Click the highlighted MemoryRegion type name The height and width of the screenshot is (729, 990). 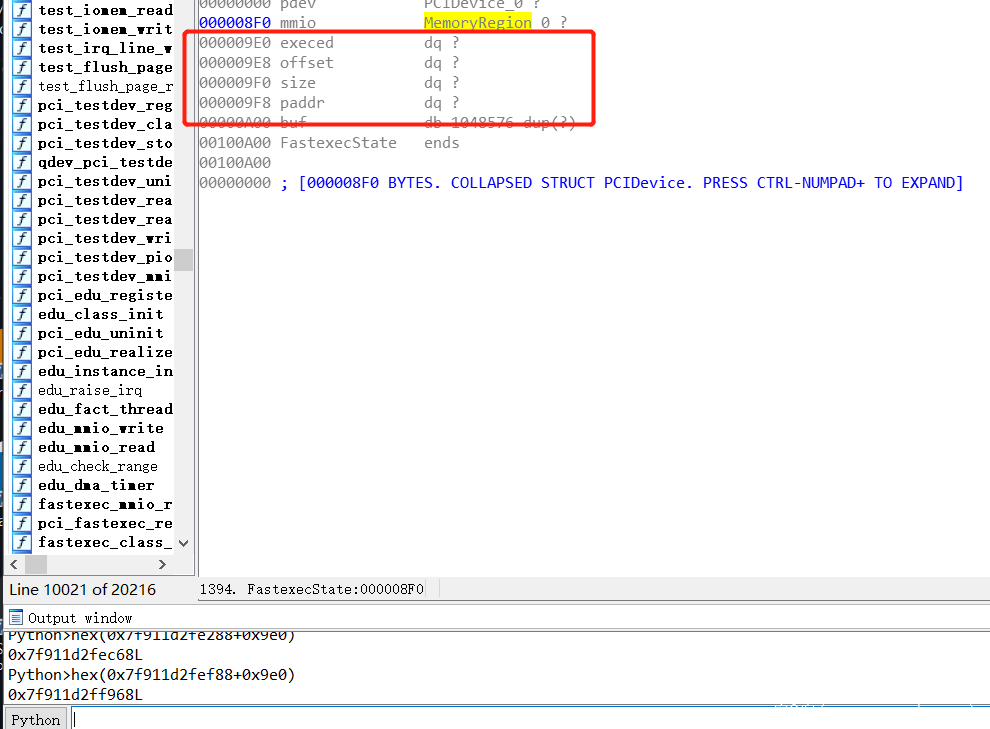coord(477,22)
